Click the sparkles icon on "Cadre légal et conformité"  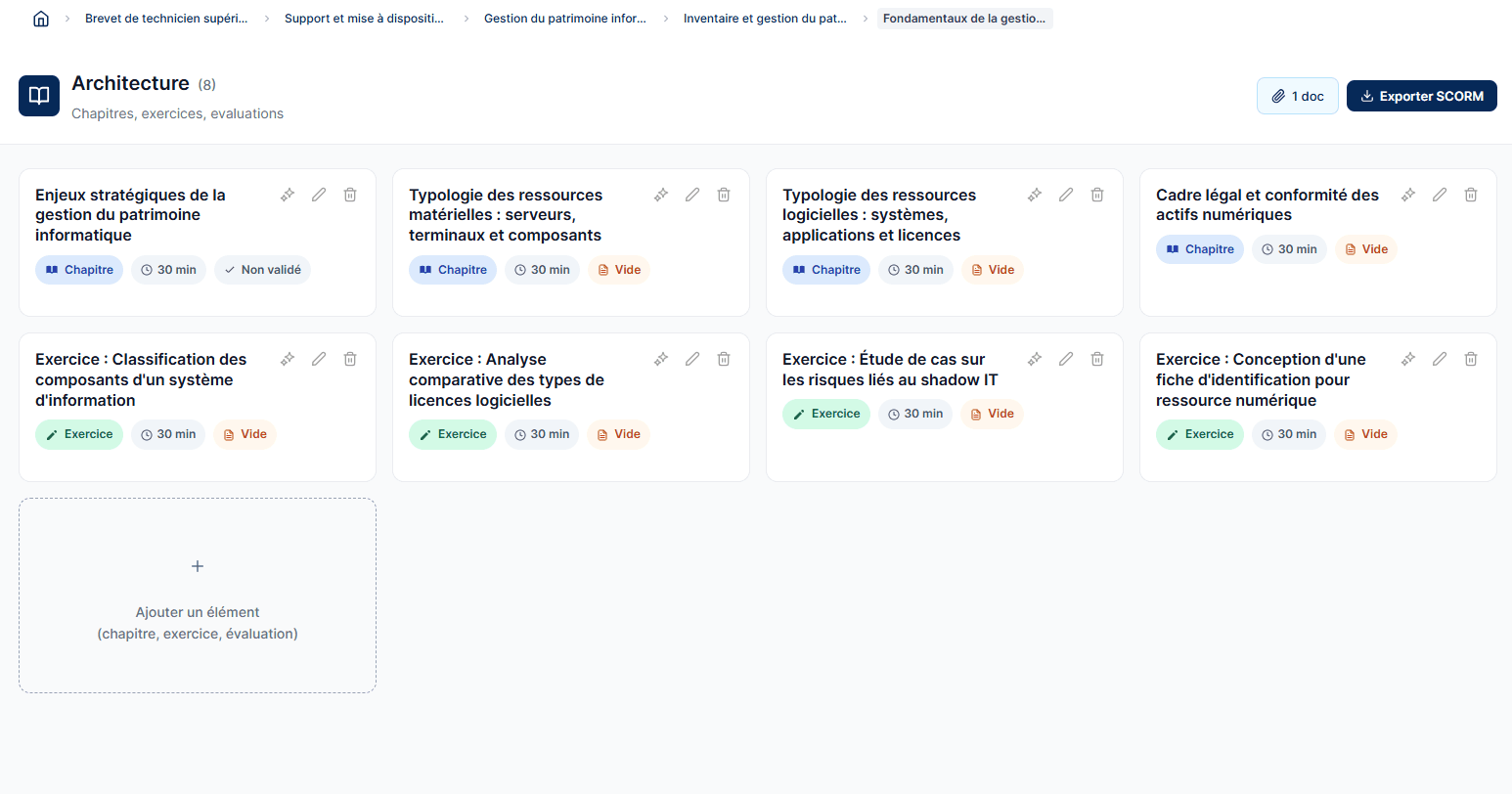pyautogui.click(x=1408, y=195)
